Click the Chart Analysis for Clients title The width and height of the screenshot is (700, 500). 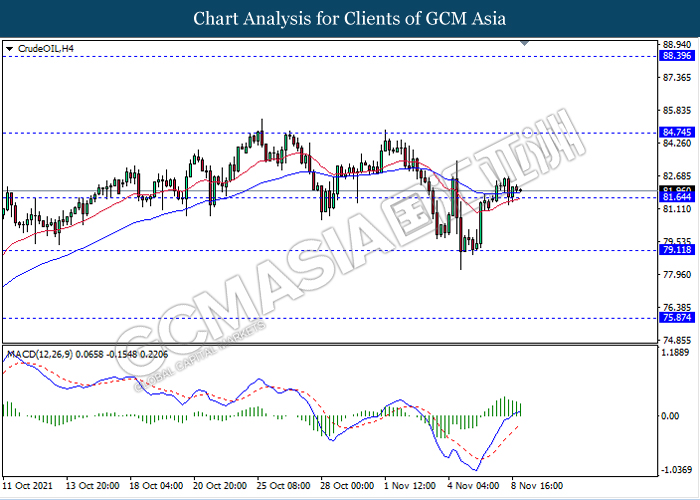(350, 19)
